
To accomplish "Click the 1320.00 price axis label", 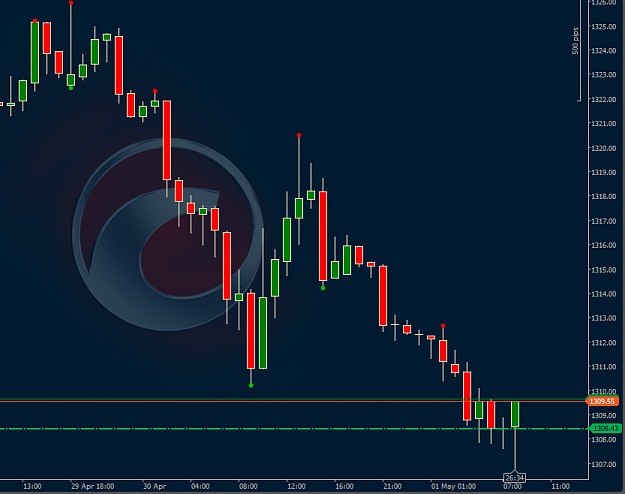I will [x=603, y=148].
